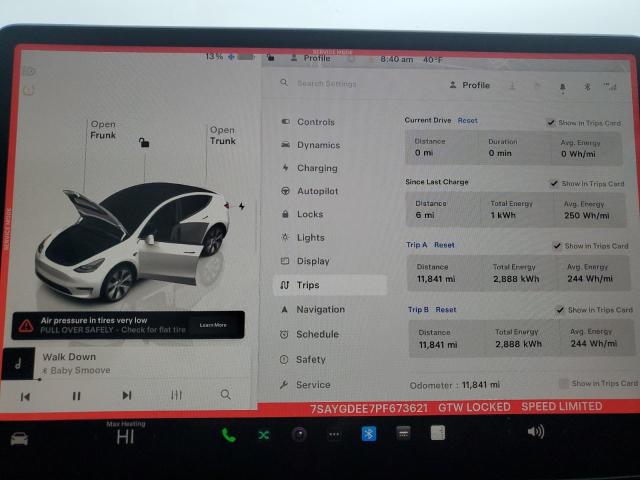Tap the Odometer reading 11,841 mi
The height and width of the screenshot is (480, 640).
[480, 385]
